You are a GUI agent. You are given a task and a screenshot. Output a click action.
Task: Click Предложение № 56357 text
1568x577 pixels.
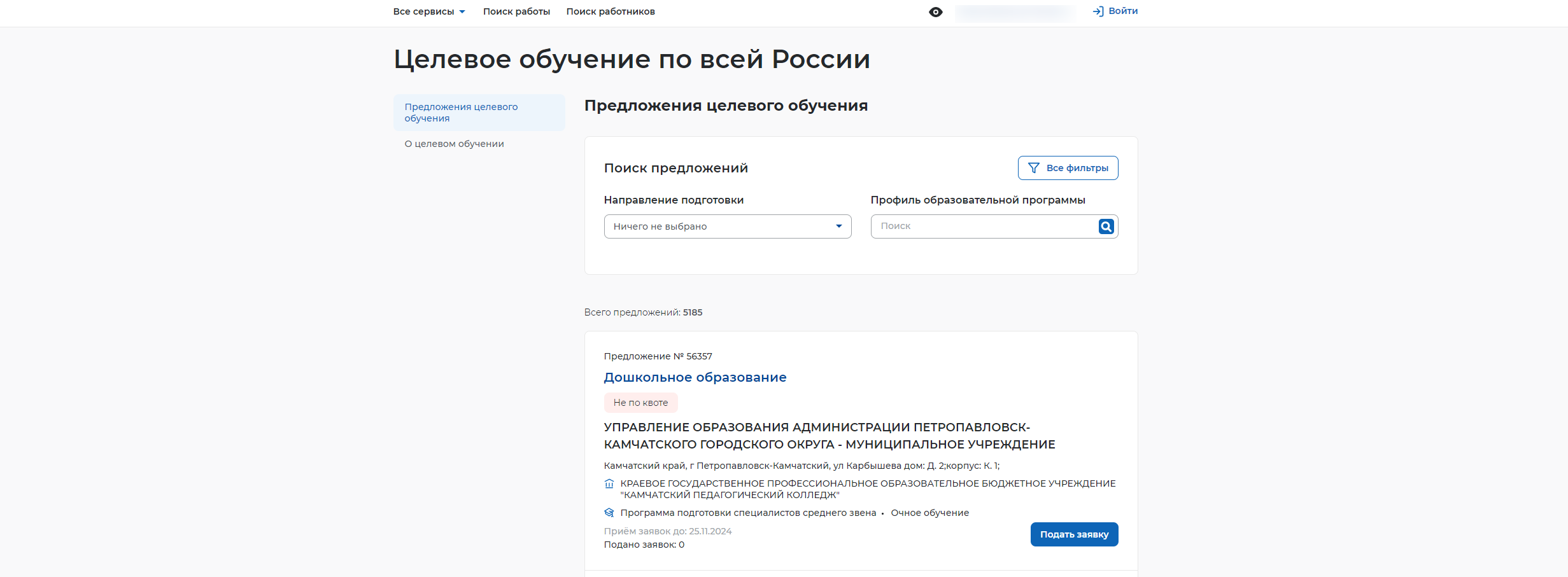(x=658, y=356)
